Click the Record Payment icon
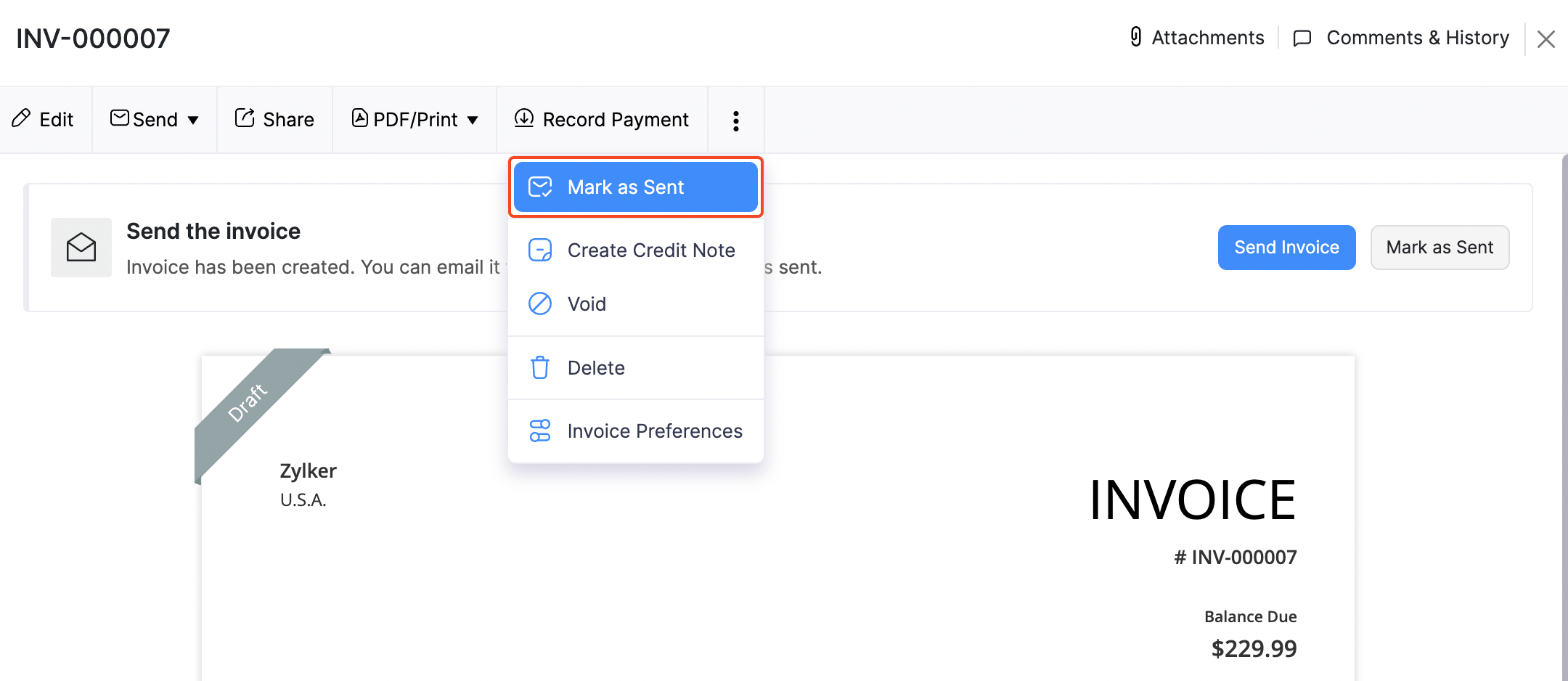The image size is (1568, 681). [523, 118]
